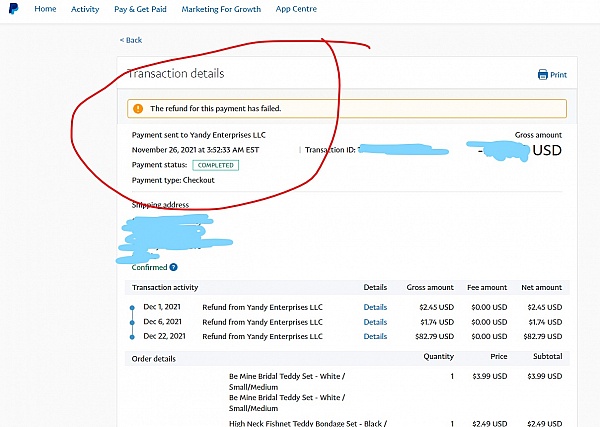This screenshot has height=427, width=600.
Task: Click the Confirmed address status text
Action: click(x=149, y=267)
